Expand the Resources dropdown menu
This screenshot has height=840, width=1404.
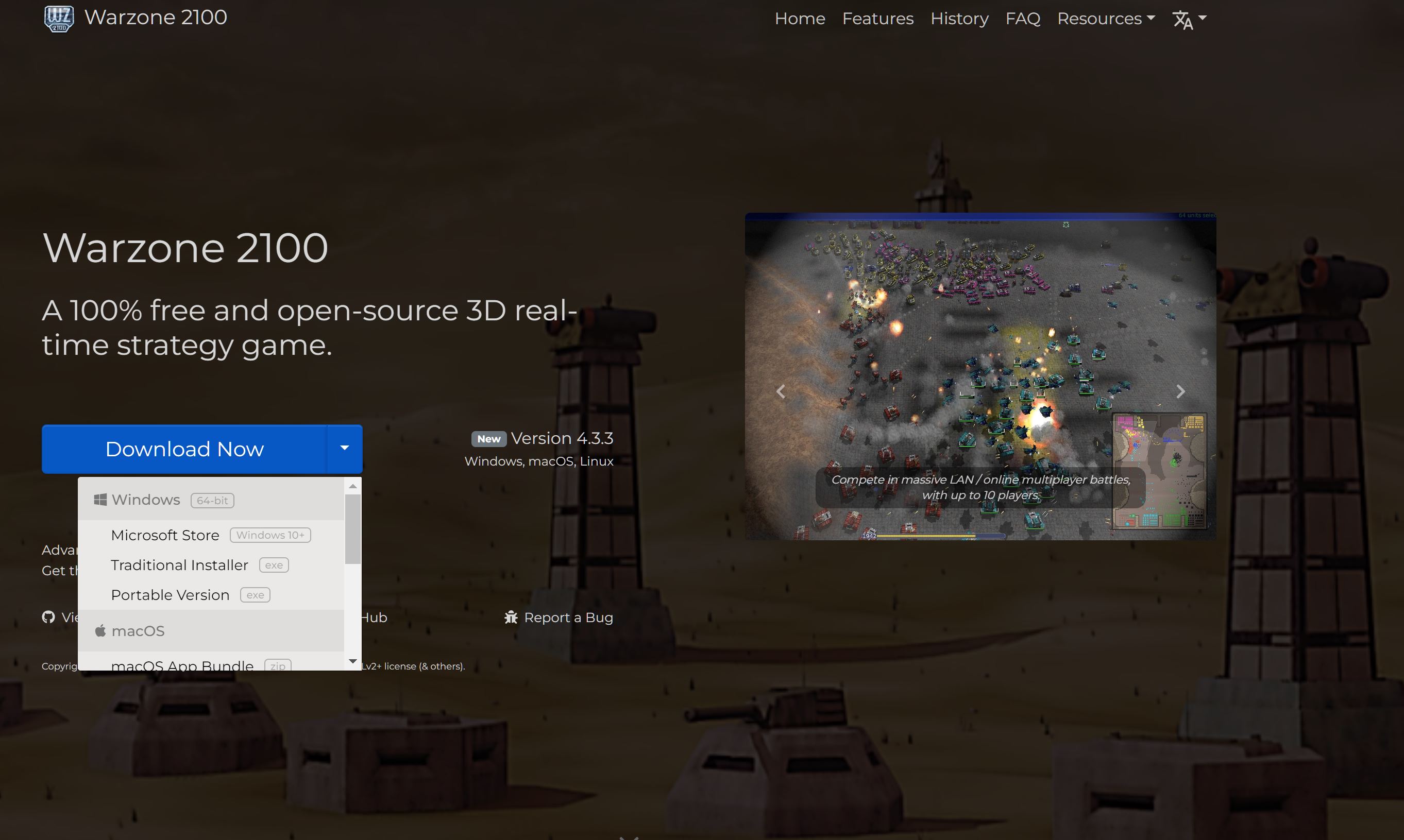pyautogui.click(x=1106, y=19)
